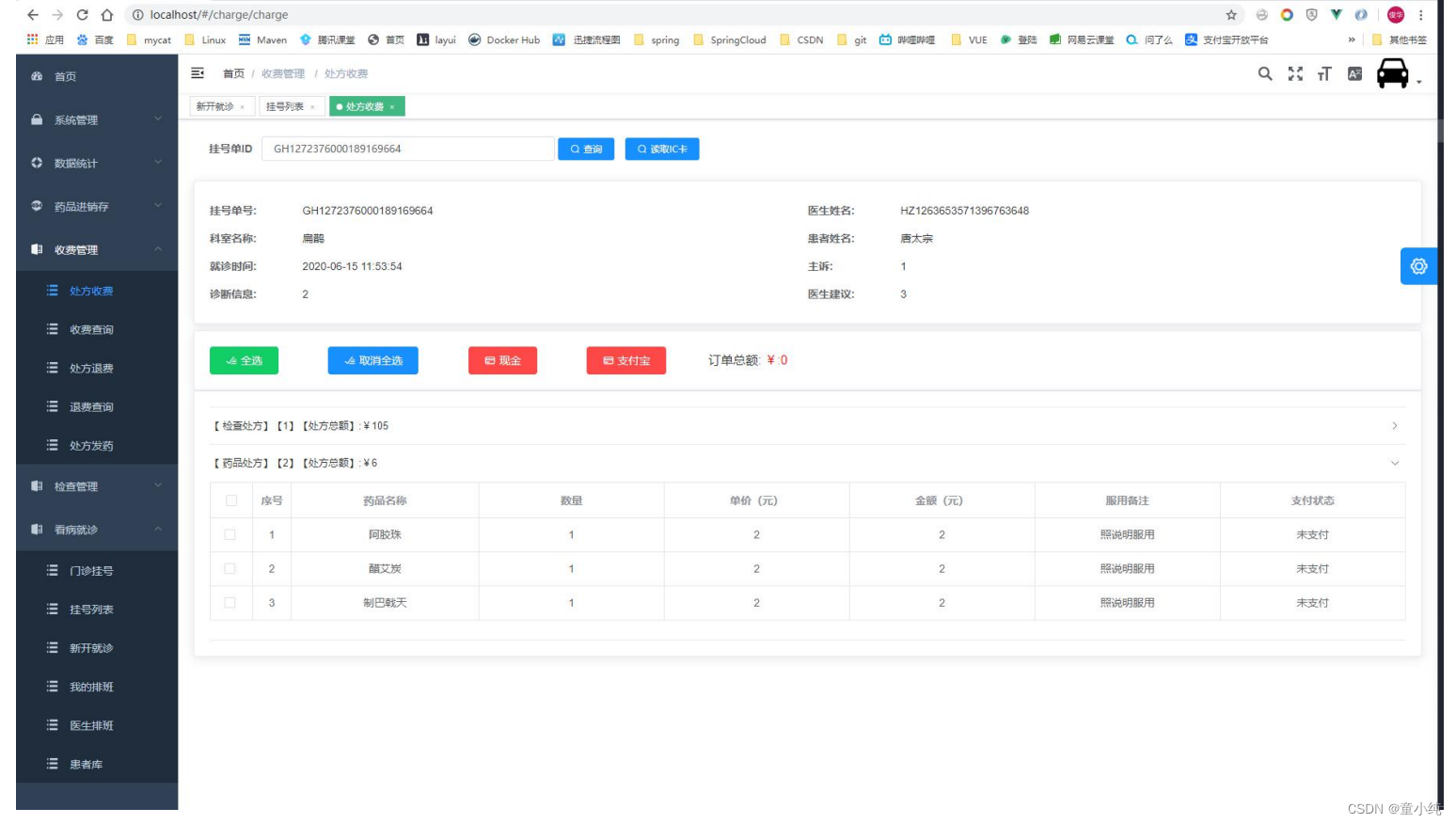Focus the 挂号单ID input field
Viewport: 1456px width, 824px height.
tap(407, 149)
